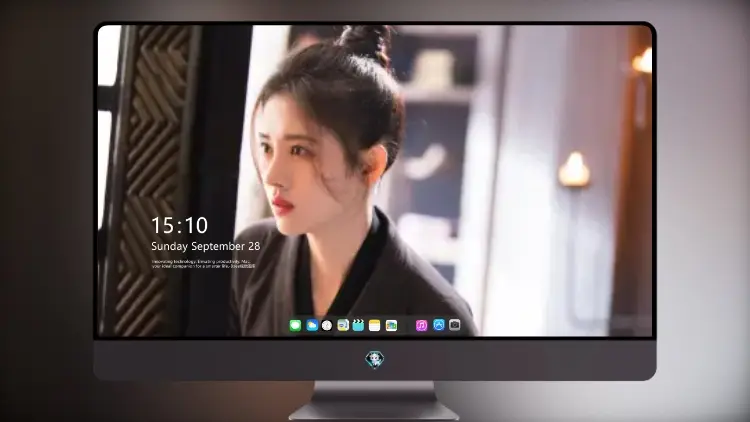This screenshot has width=750, height=422.
Task: Open the Clock app in dock
Action: click(327, 325)
